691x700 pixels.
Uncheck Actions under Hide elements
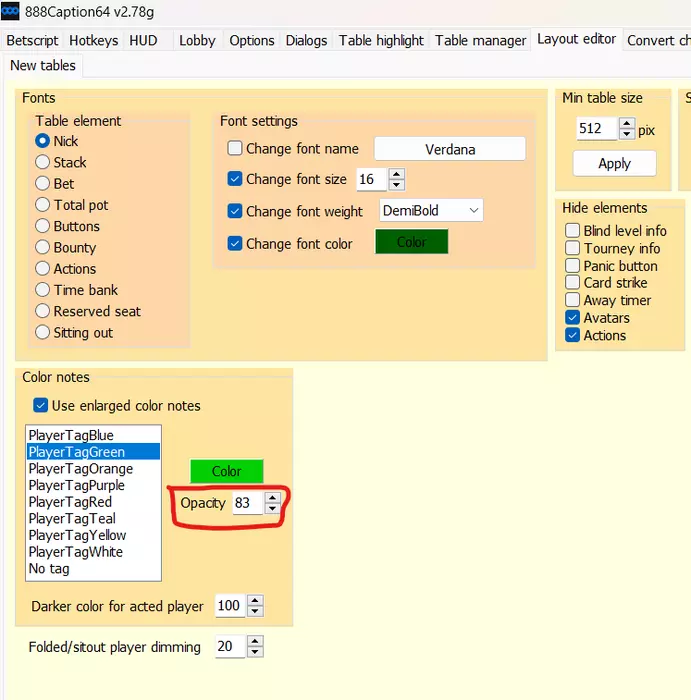(572, 335)
